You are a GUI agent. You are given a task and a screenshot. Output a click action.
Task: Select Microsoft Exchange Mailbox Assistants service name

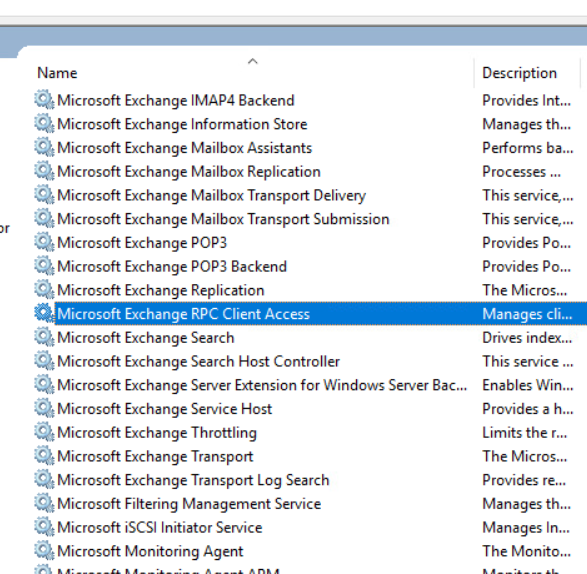(x=184, y=148)
